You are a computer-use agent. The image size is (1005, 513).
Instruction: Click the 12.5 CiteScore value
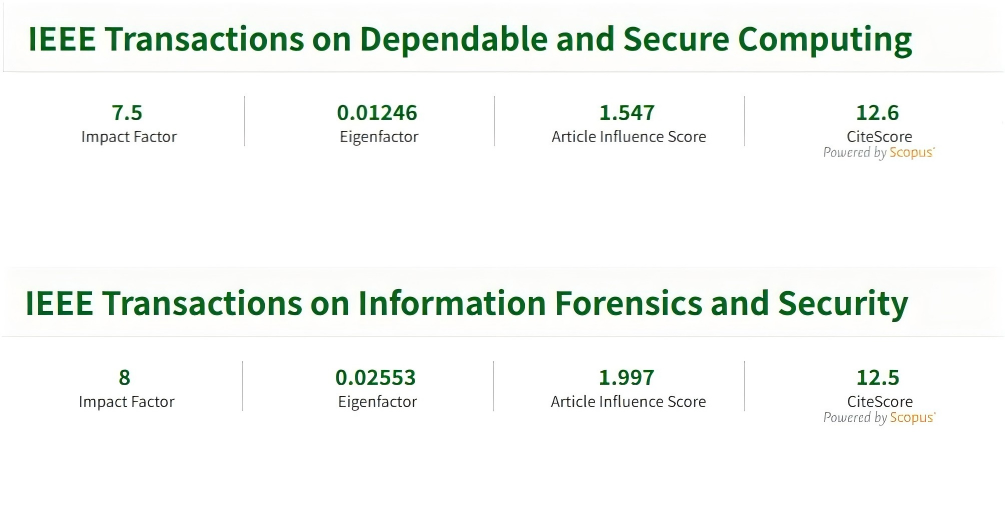point(878,378)
